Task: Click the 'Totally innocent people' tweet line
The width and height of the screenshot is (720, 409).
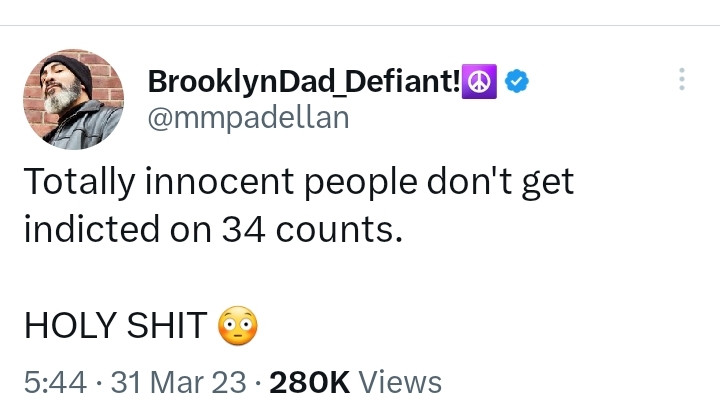Action: click(299, 182)
